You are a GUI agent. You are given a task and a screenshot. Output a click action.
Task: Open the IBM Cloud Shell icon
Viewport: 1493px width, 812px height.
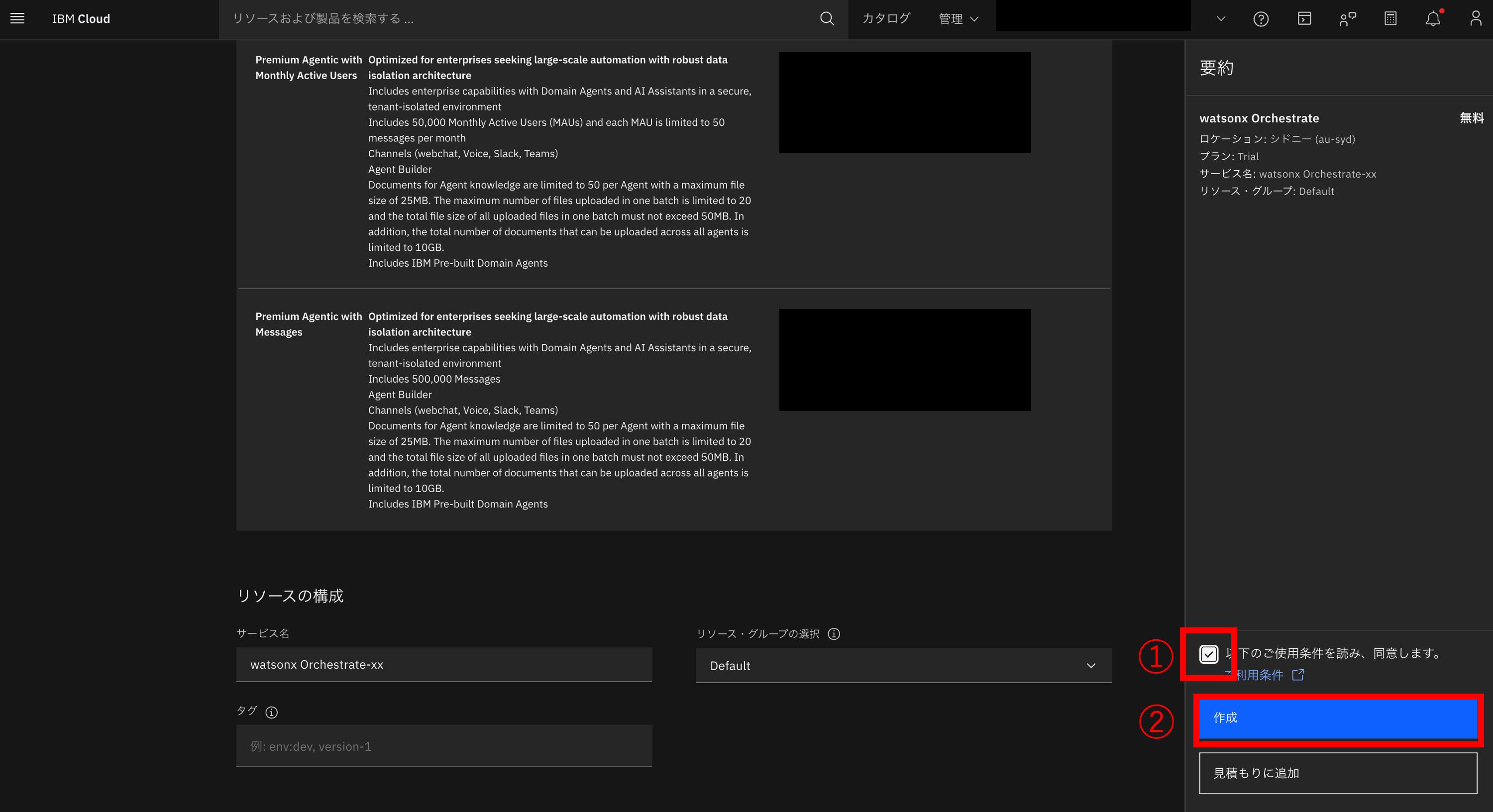click(1304, 18)
